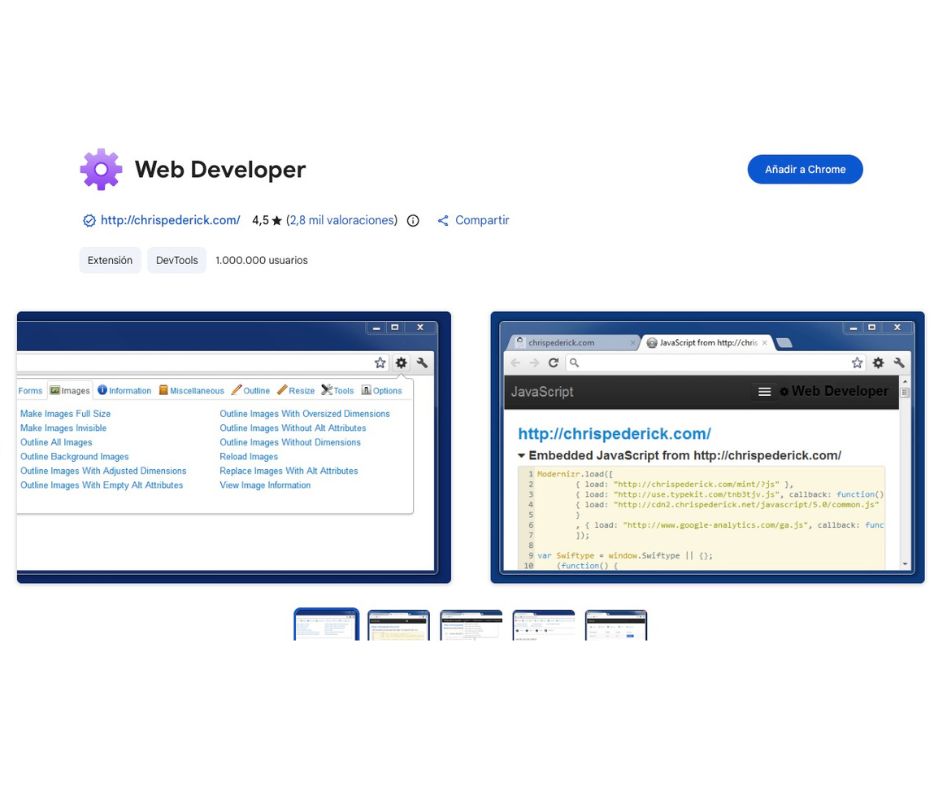Collapse the Embedded JavaScript section
This screenshot has height=788, width=940.
pyautogui.click(x=523, y=455)
